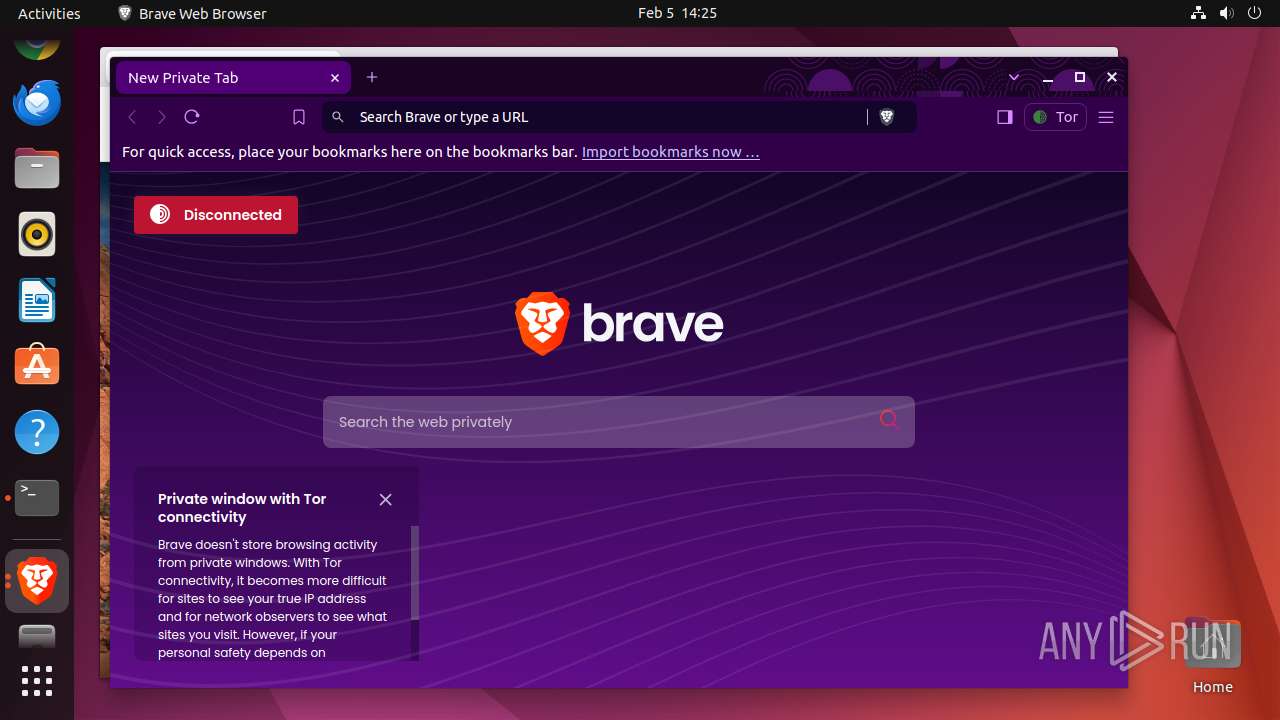Viewport: 1280px width, 720px height.
Task: Dismiss the Private window with Tor card
Action: (385, 499)
